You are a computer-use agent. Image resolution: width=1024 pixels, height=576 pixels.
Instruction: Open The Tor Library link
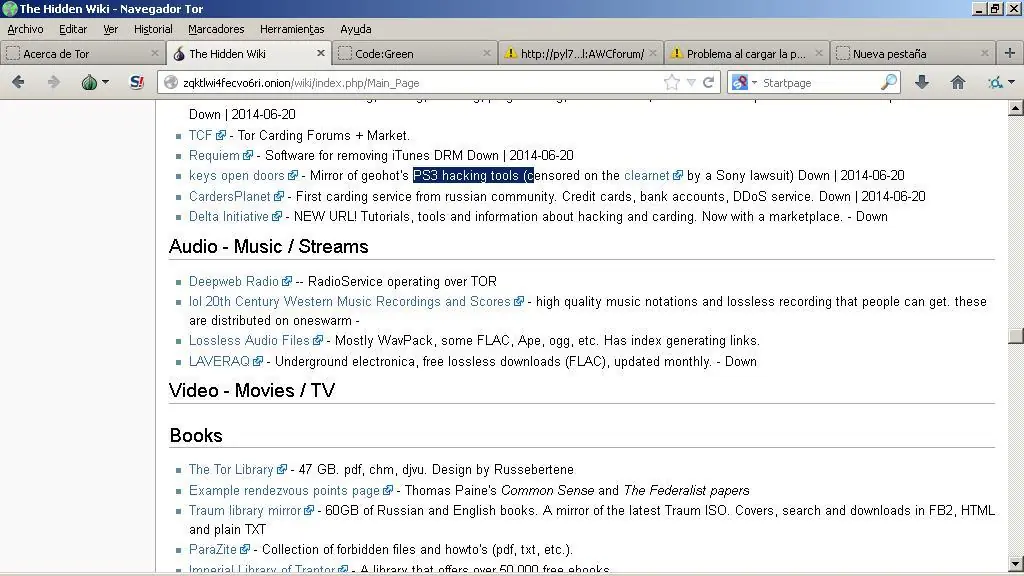pos(231,470)
